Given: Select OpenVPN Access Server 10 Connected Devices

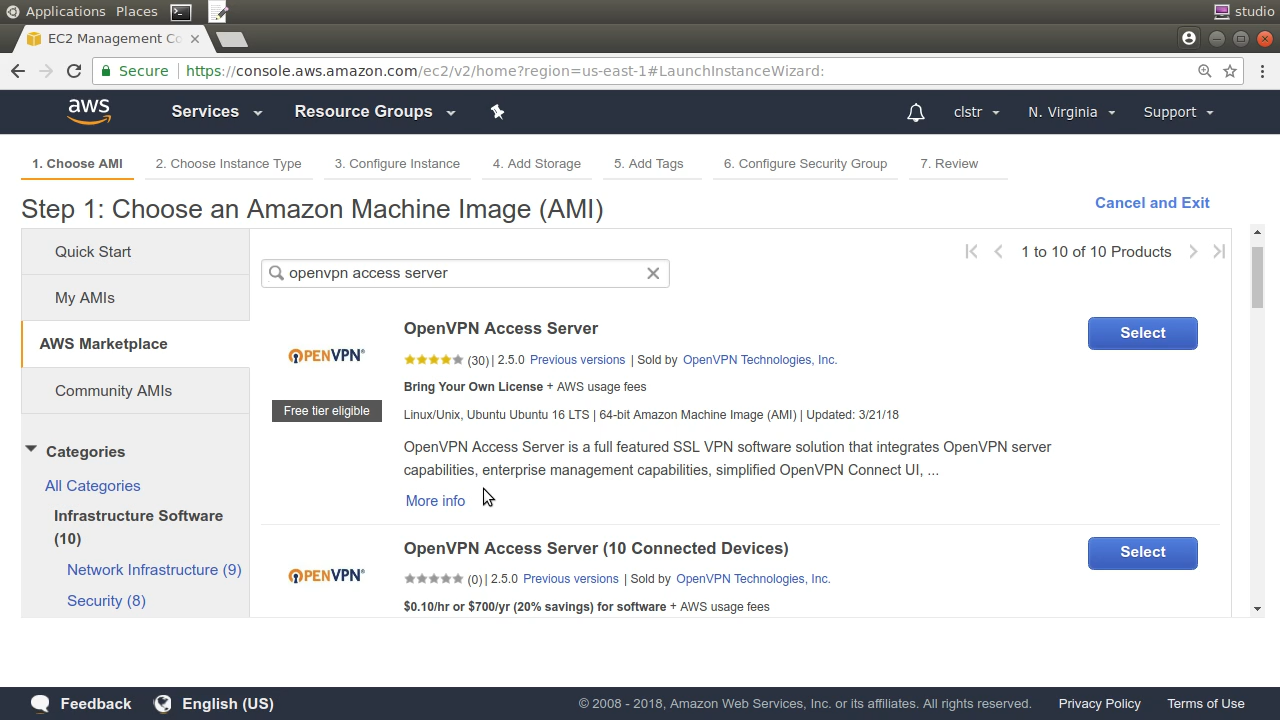Looking at the screenshot, I should pos(1142,552).
